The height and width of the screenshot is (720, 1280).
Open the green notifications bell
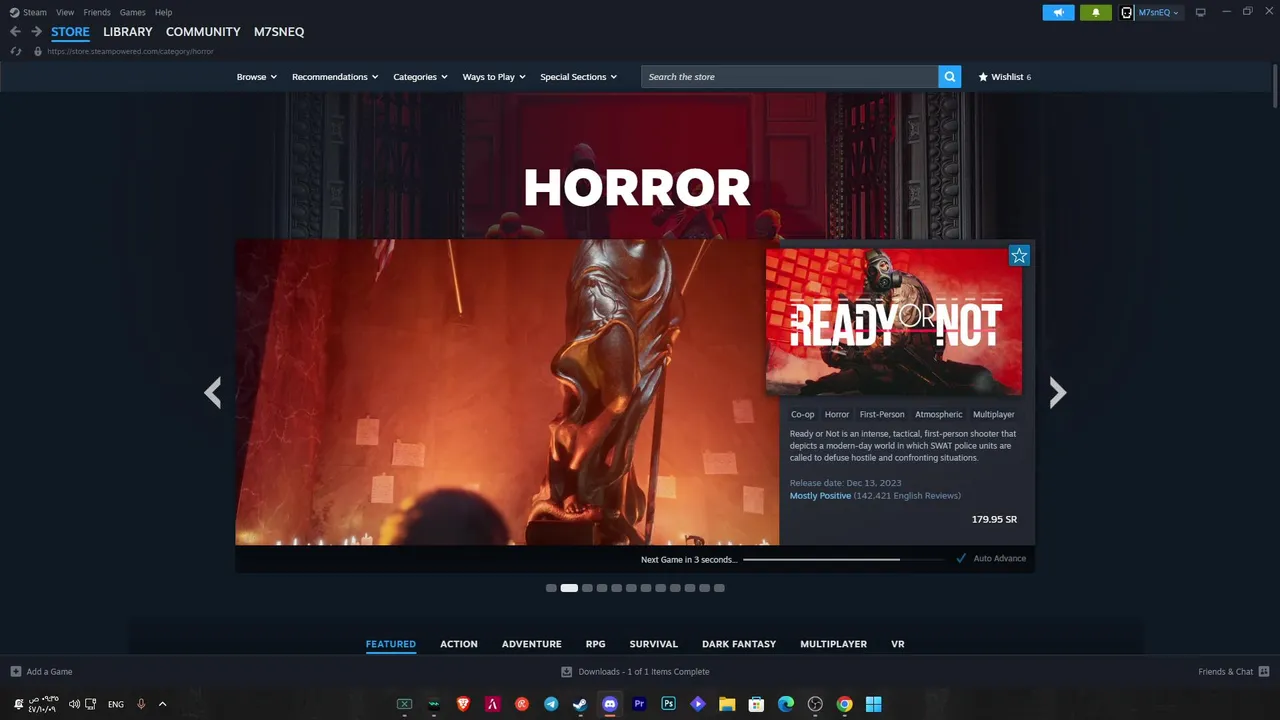click(1096, 12)
